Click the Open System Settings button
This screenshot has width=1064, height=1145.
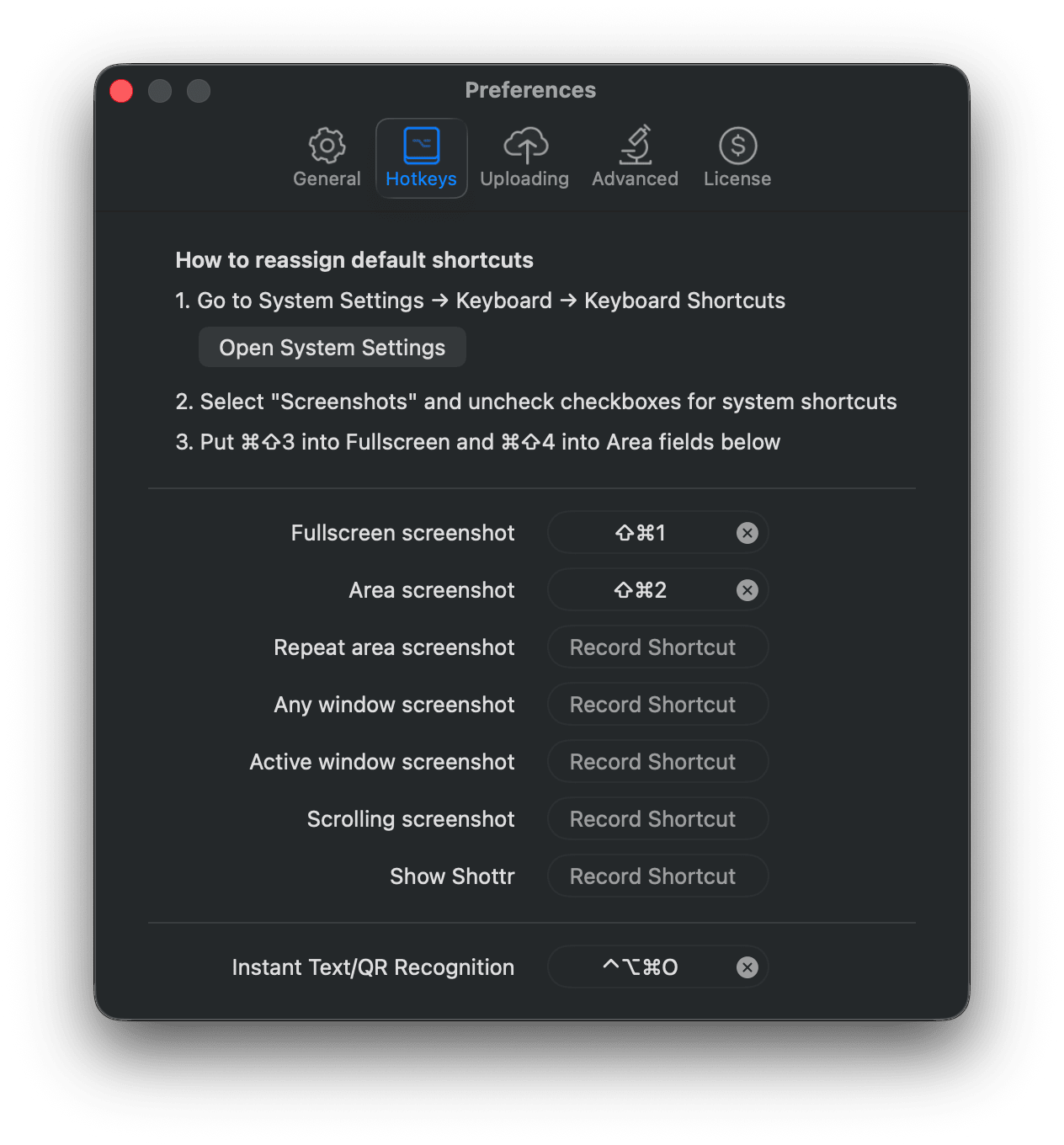tap(332, 348)
